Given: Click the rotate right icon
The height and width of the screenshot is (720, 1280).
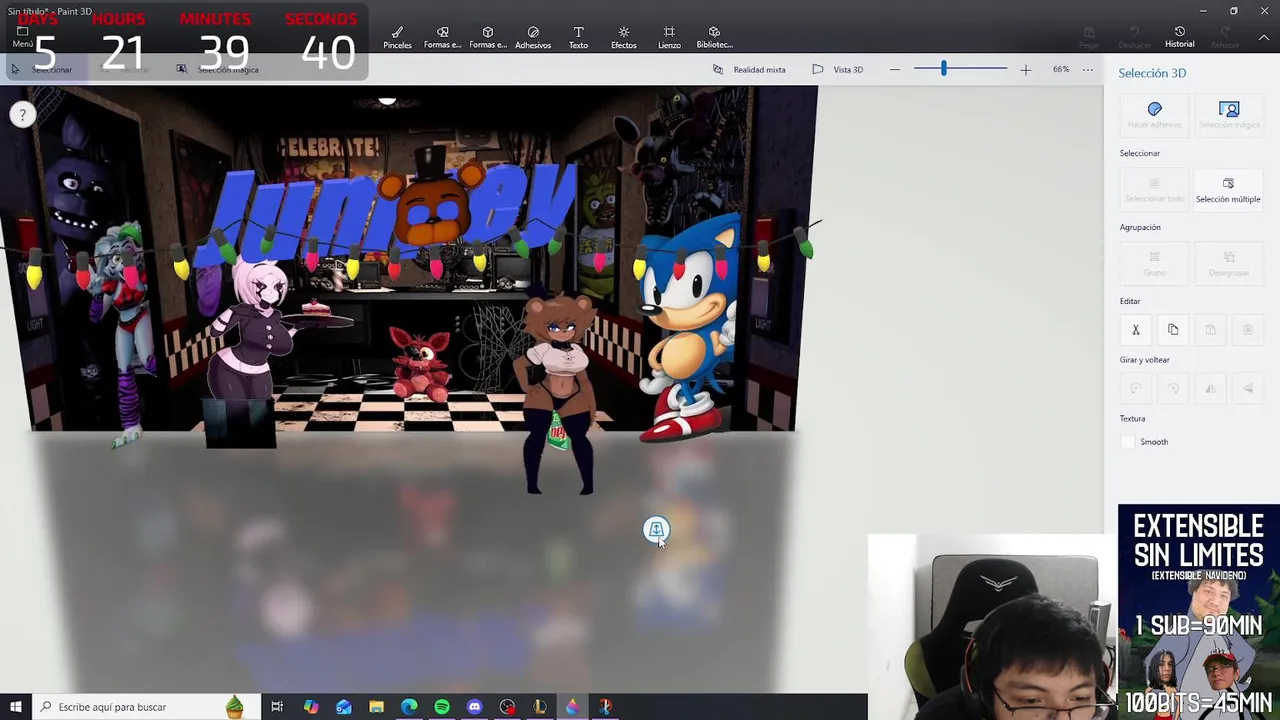Looking at the screenshot, I should 1173,388.
